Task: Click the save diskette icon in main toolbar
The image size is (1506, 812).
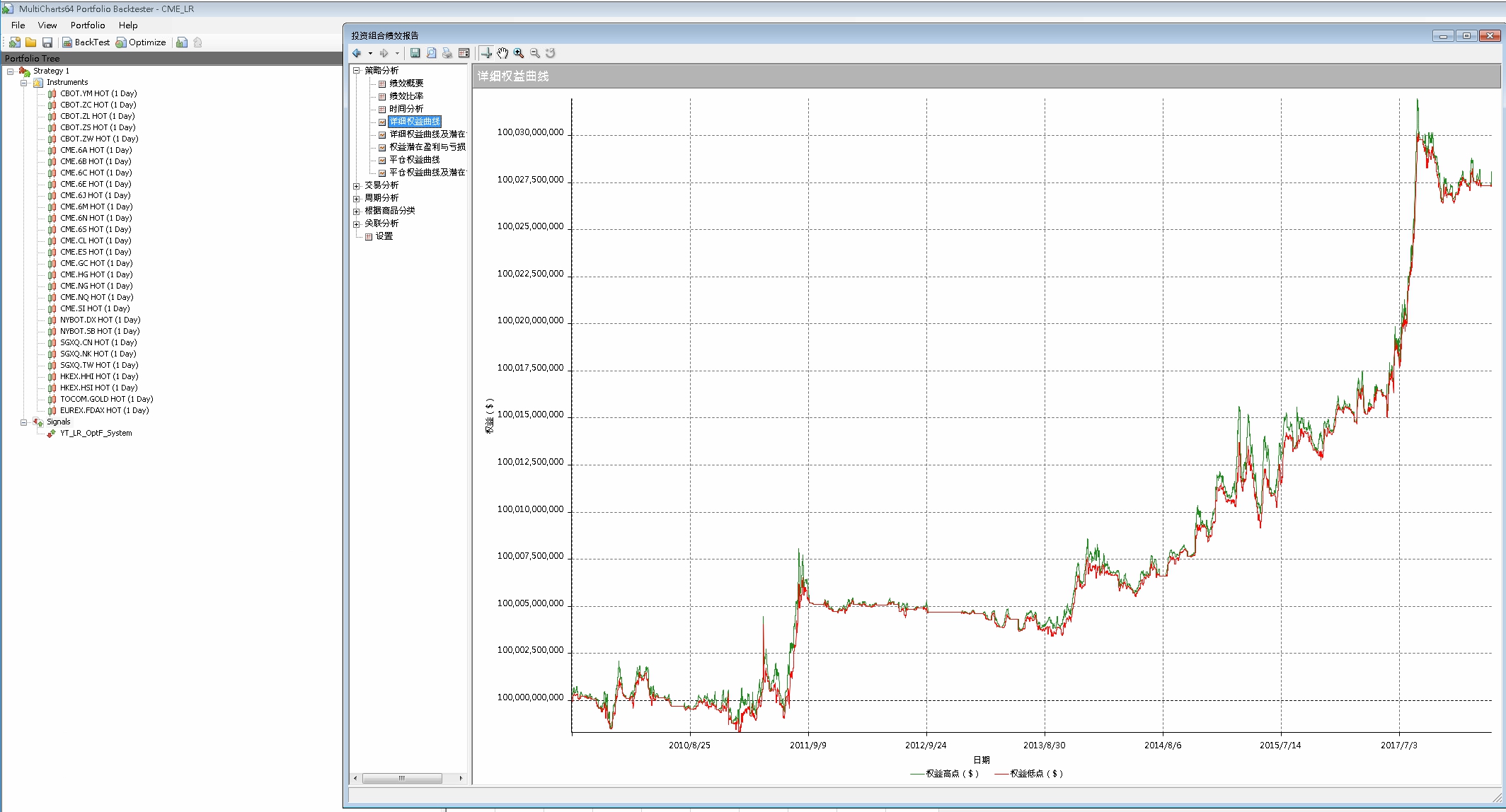Action: point(47,42)
